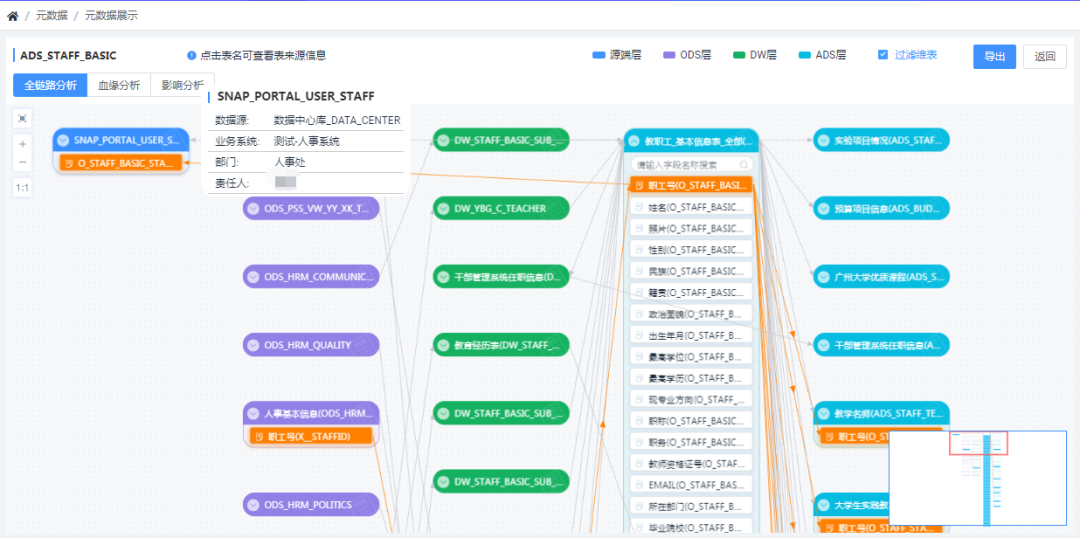
Task: Click field icon of 最高学位 row
Action: point(640,357)
